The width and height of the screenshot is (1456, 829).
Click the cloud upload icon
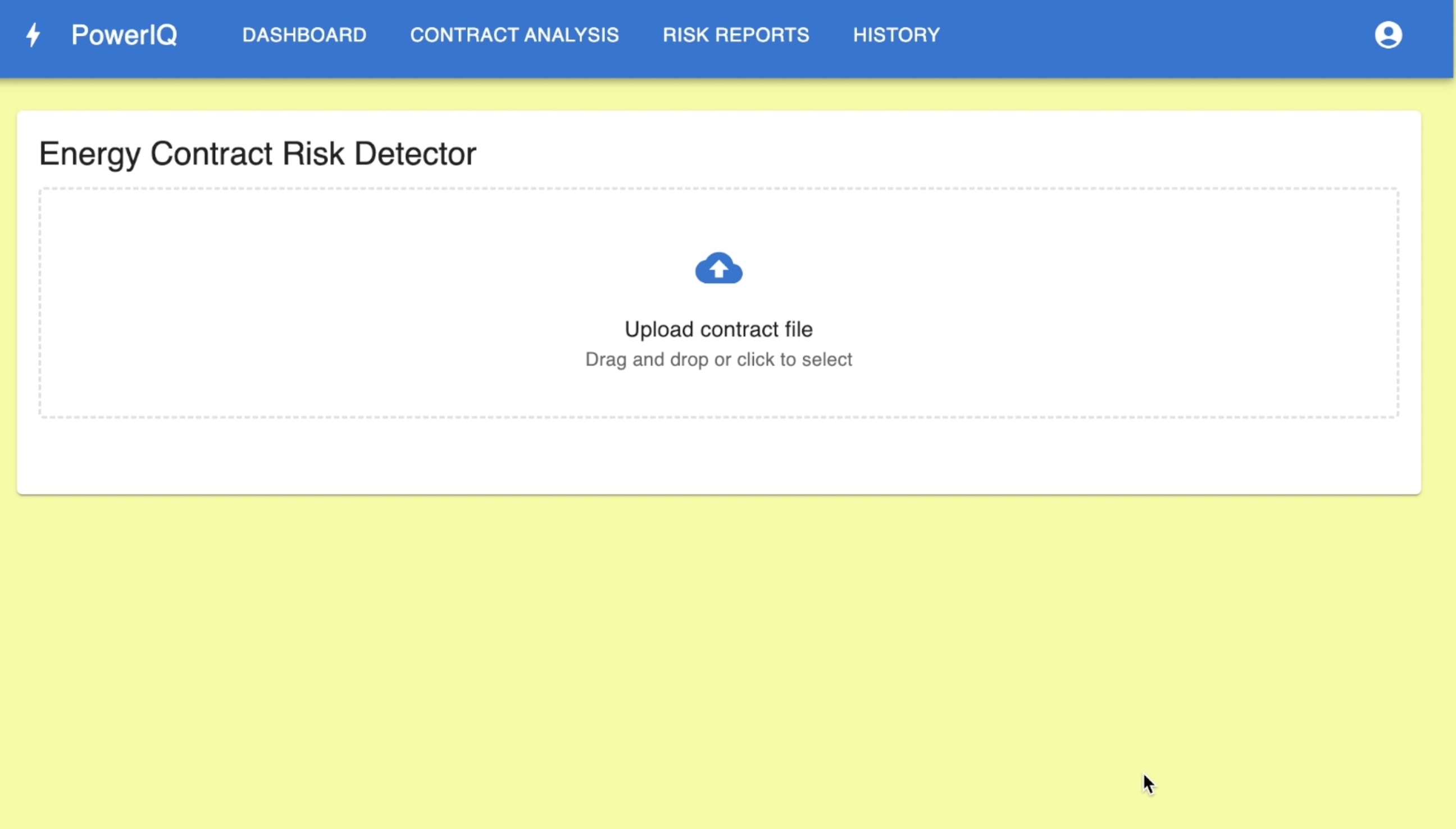[718, 268]
